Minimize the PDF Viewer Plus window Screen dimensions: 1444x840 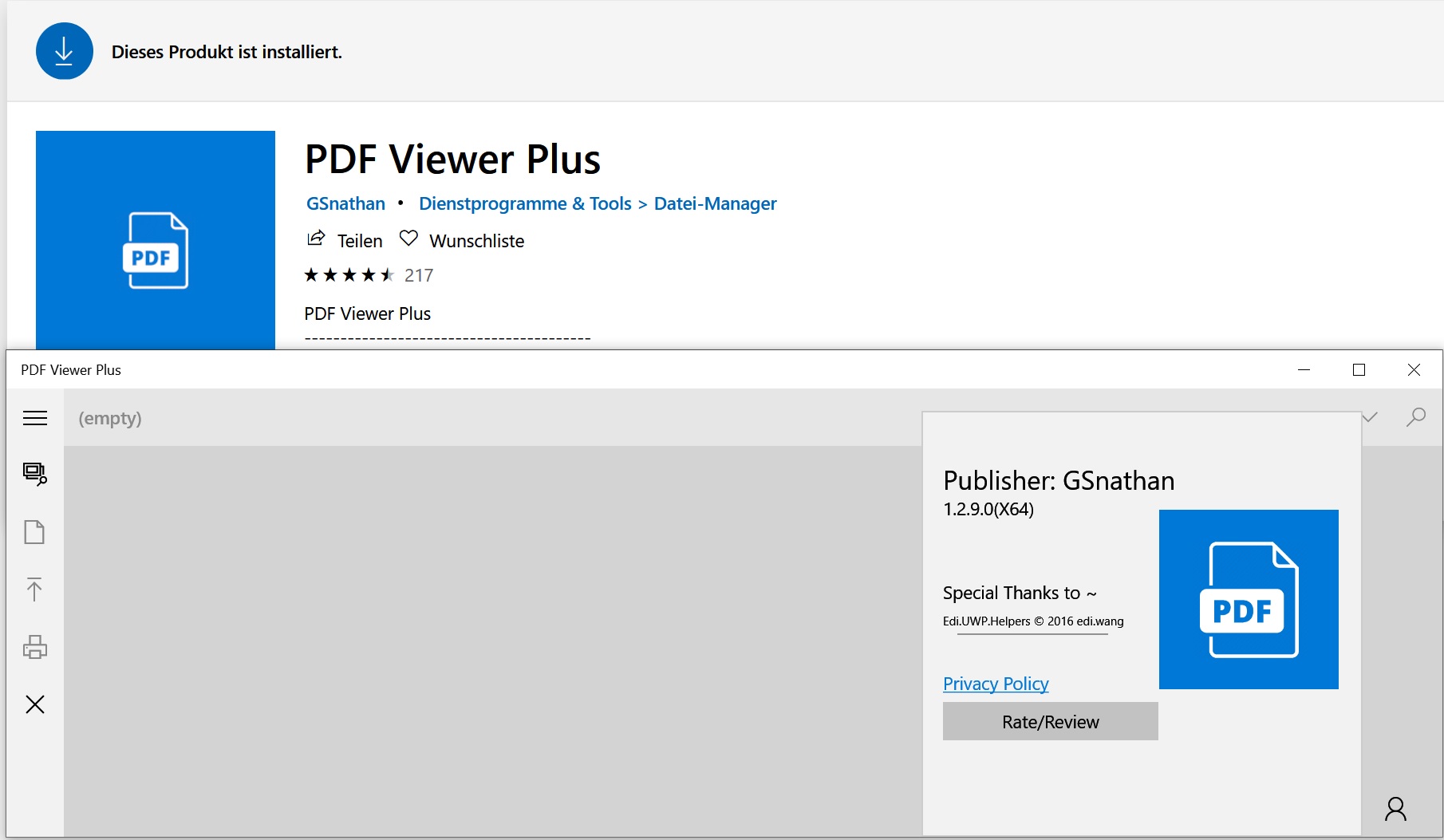click(x=1304, y=369)
